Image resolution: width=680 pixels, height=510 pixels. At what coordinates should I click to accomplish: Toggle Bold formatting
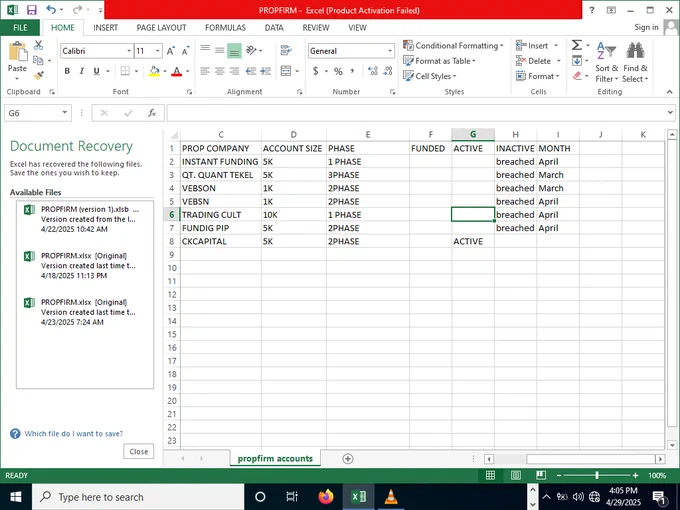click(67, 71)
